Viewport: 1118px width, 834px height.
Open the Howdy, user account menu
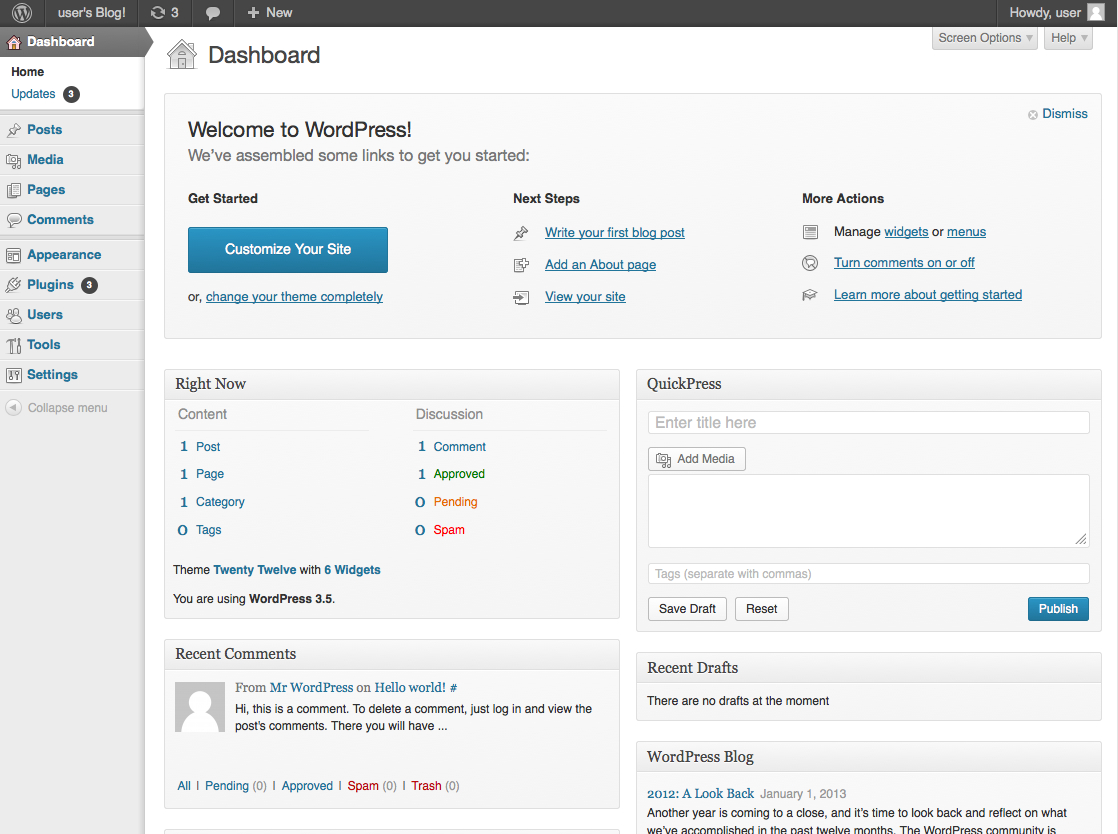[1057, 13]
